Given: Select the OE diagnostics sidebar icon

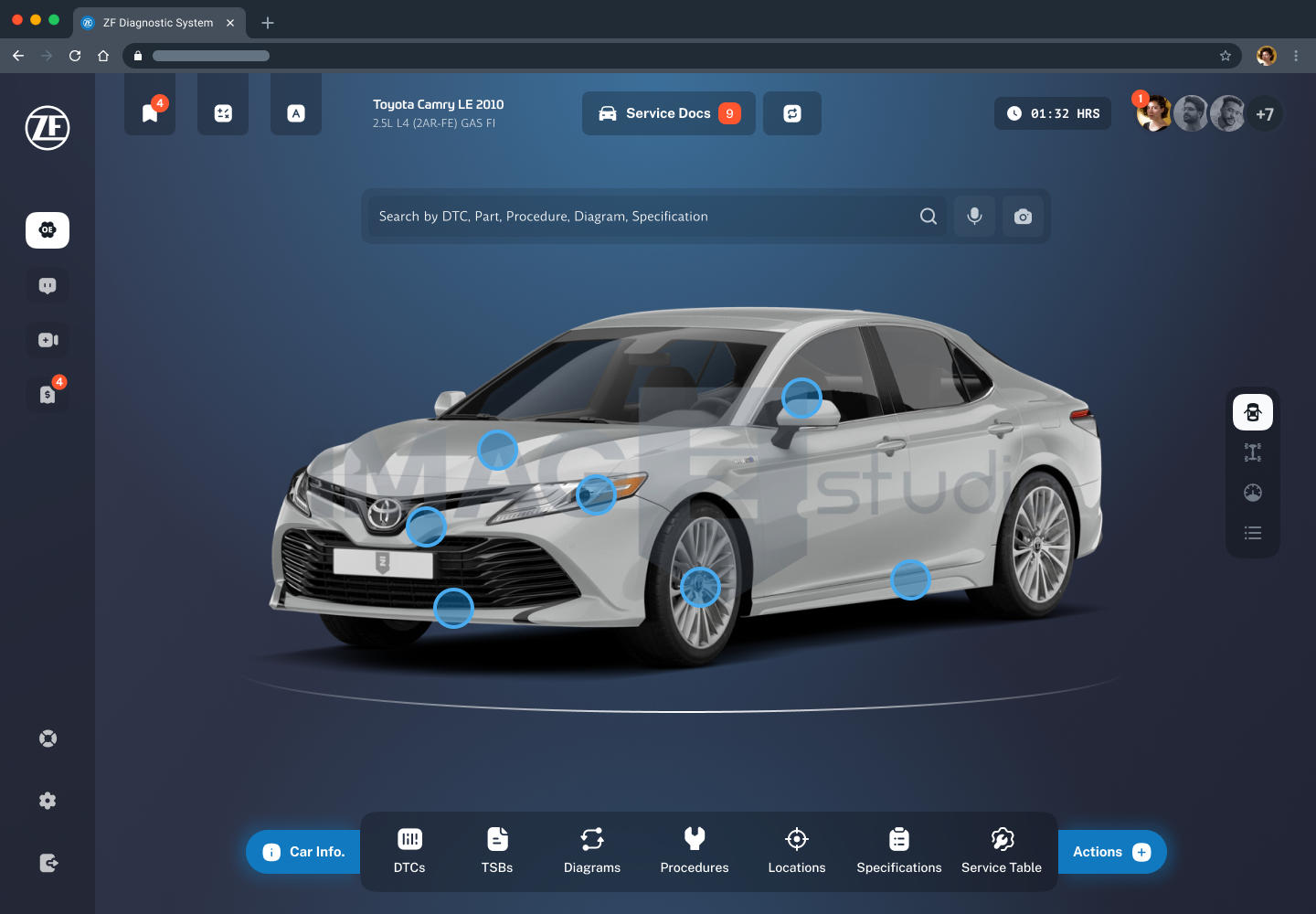Looking at the screenshot, I should [48, 230].
